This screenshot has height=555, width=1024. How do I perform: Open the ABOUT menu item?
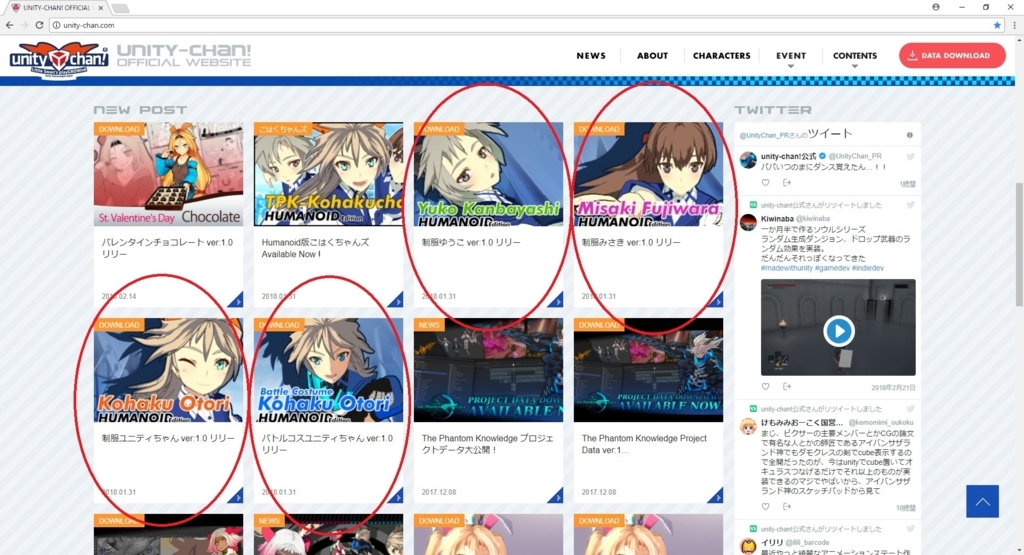point(652,56)
